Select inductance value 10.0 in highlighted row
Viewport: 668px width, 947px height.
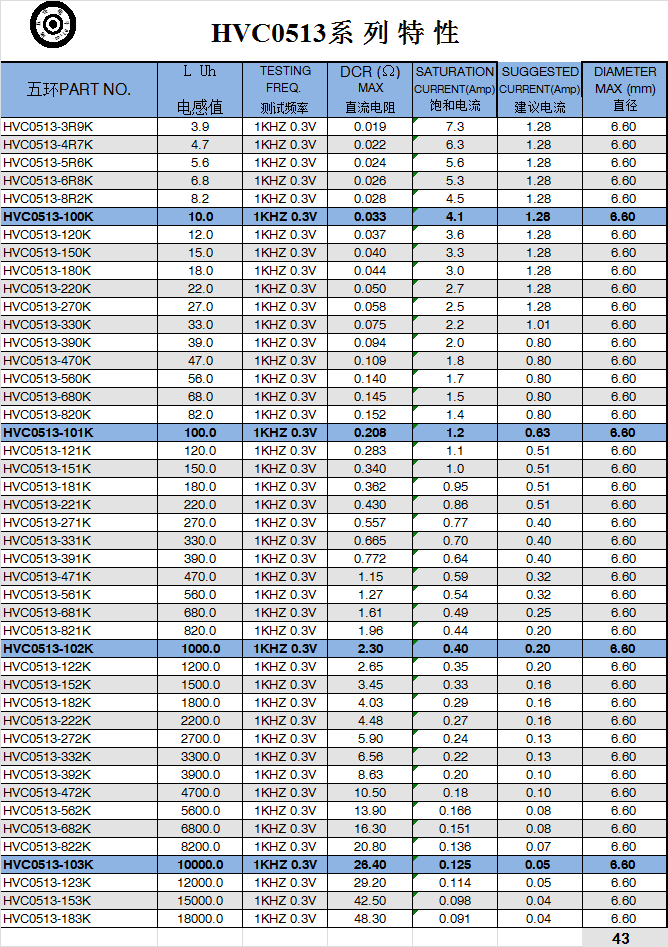201,217
